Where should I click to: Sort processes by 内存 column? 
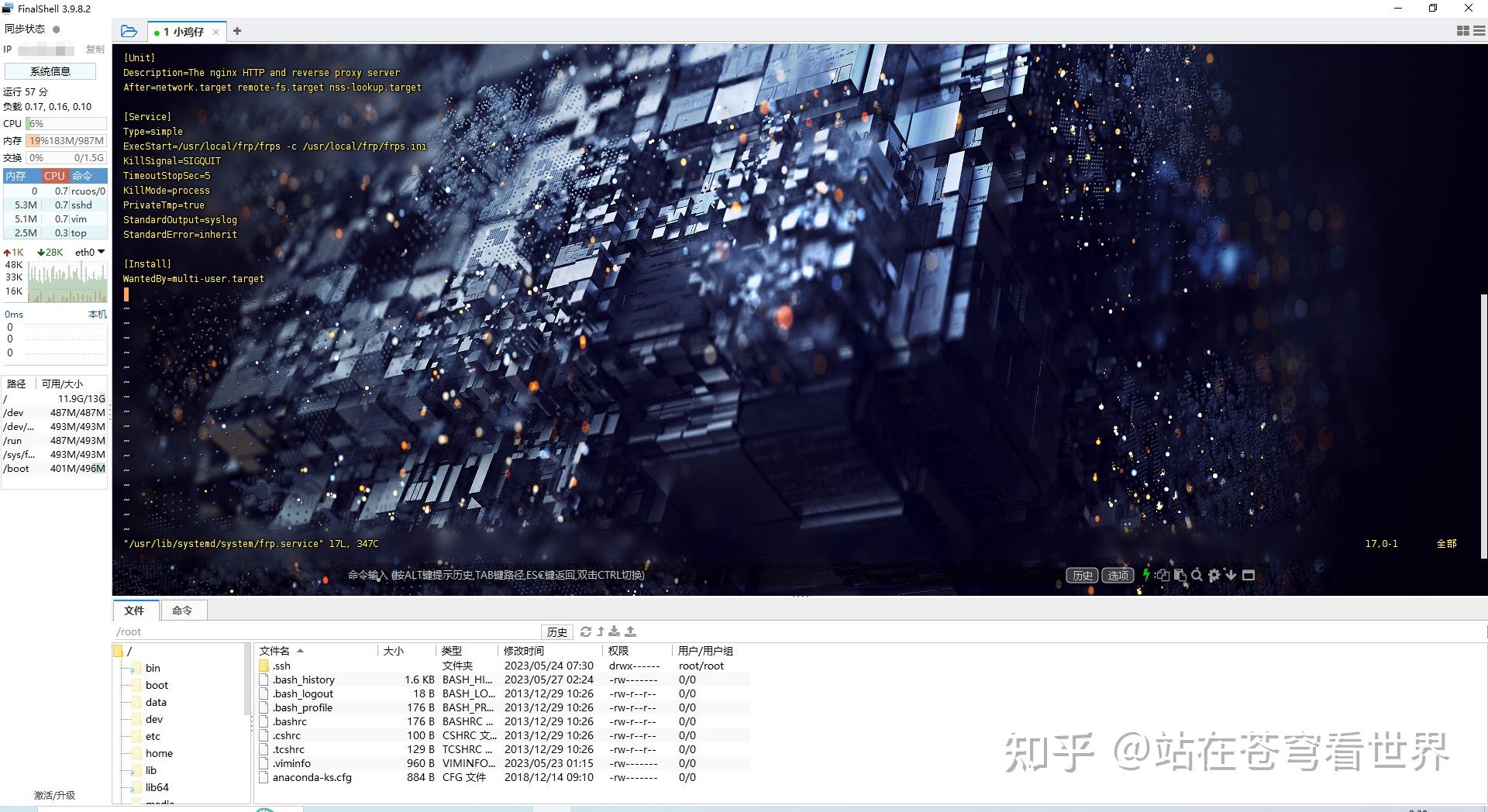(x=22, y=176)
